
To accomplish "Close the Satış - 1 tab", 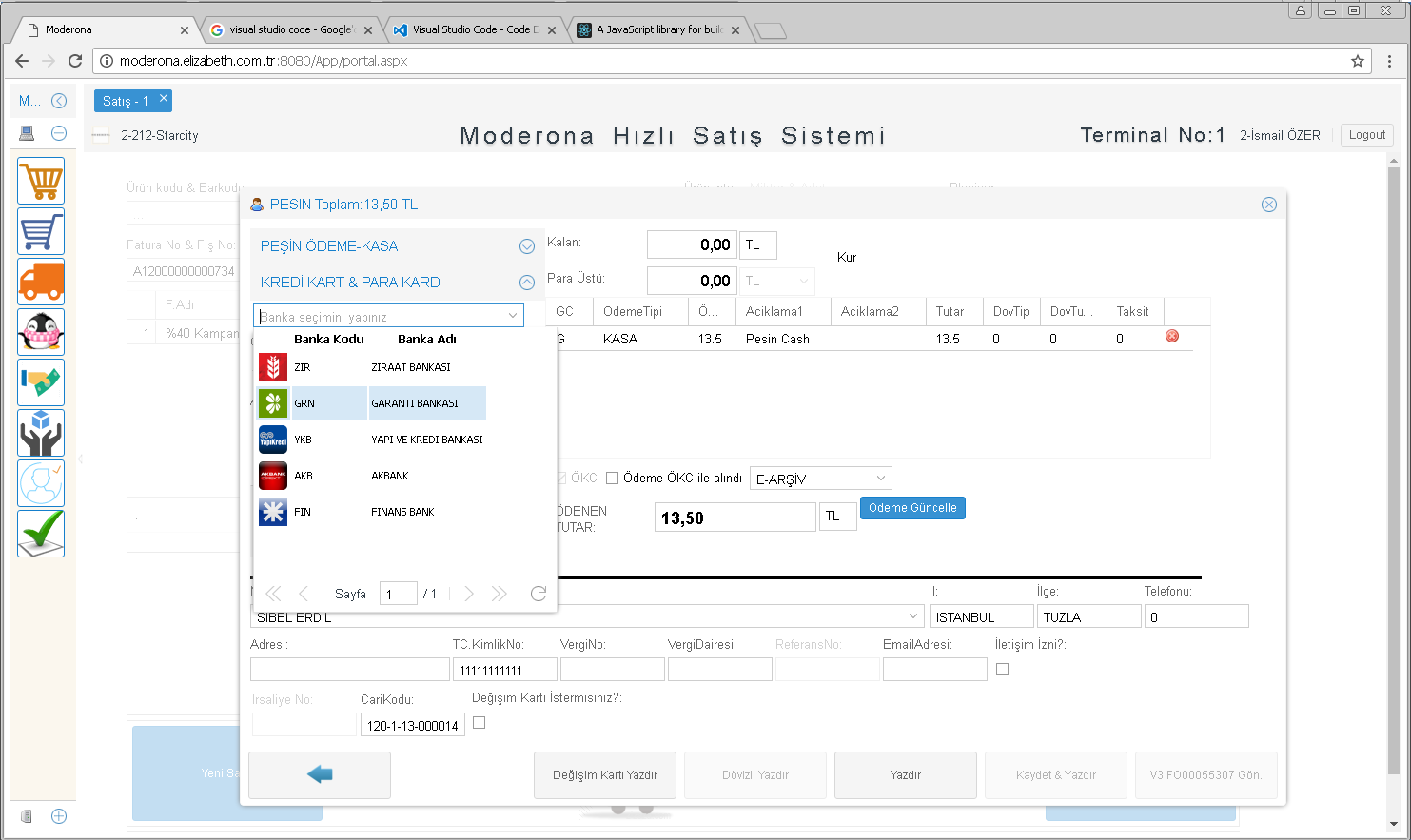I will click(x=164, y=98).
